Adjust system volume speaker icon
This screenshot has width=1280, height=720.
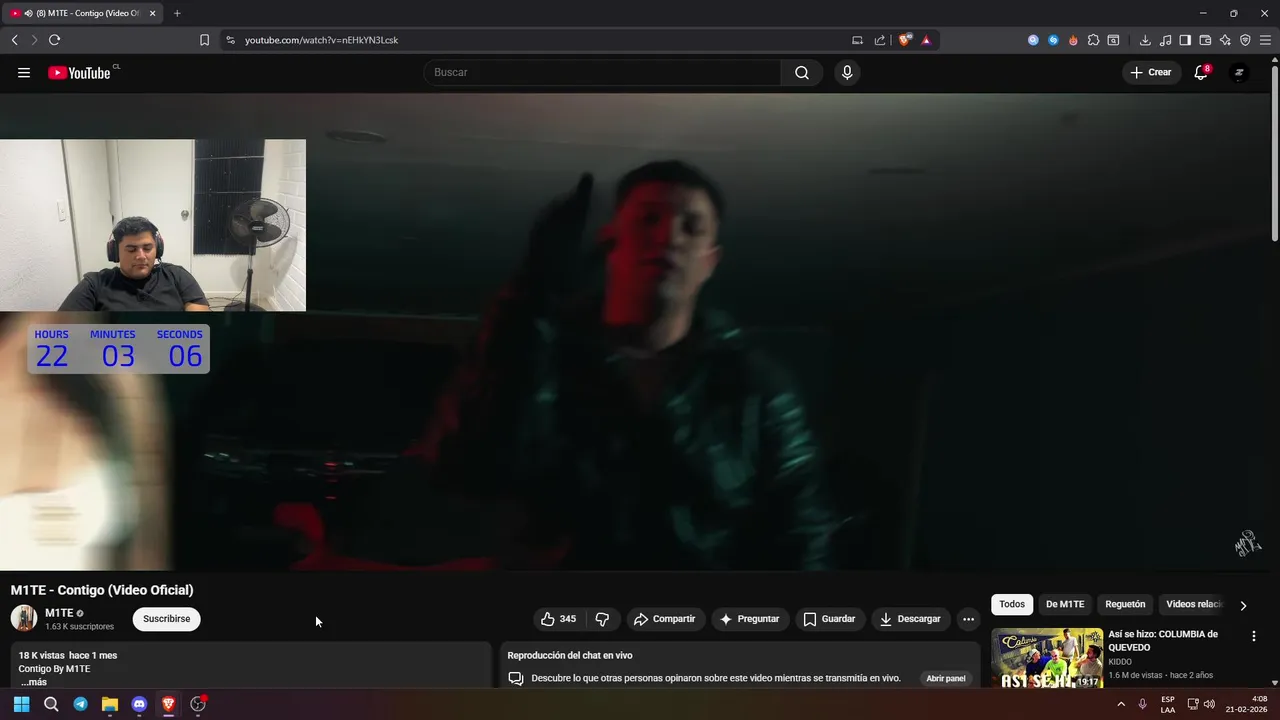pos(1210,704)
